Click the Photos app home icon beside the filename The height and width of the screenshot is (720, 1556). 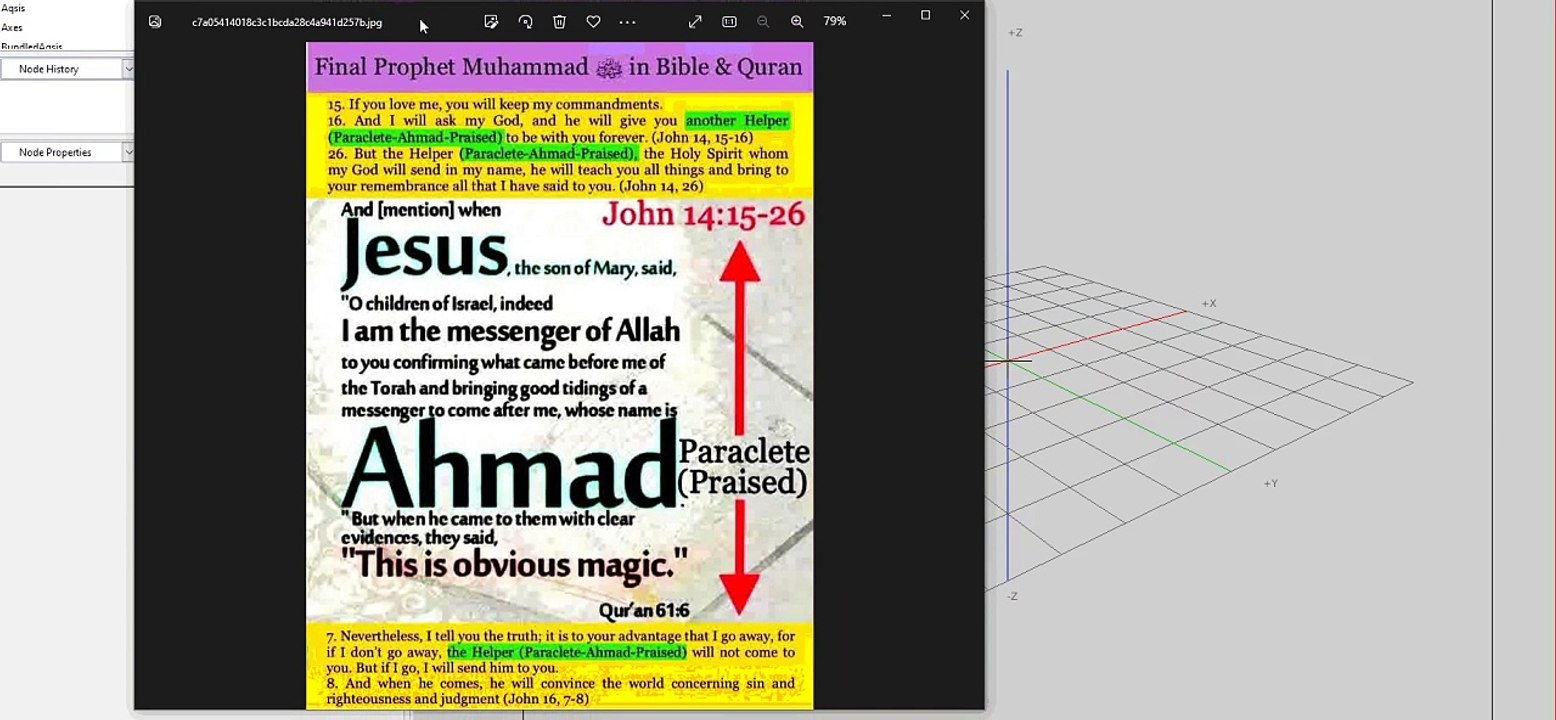pyautogui.click(x=155, y=21)
